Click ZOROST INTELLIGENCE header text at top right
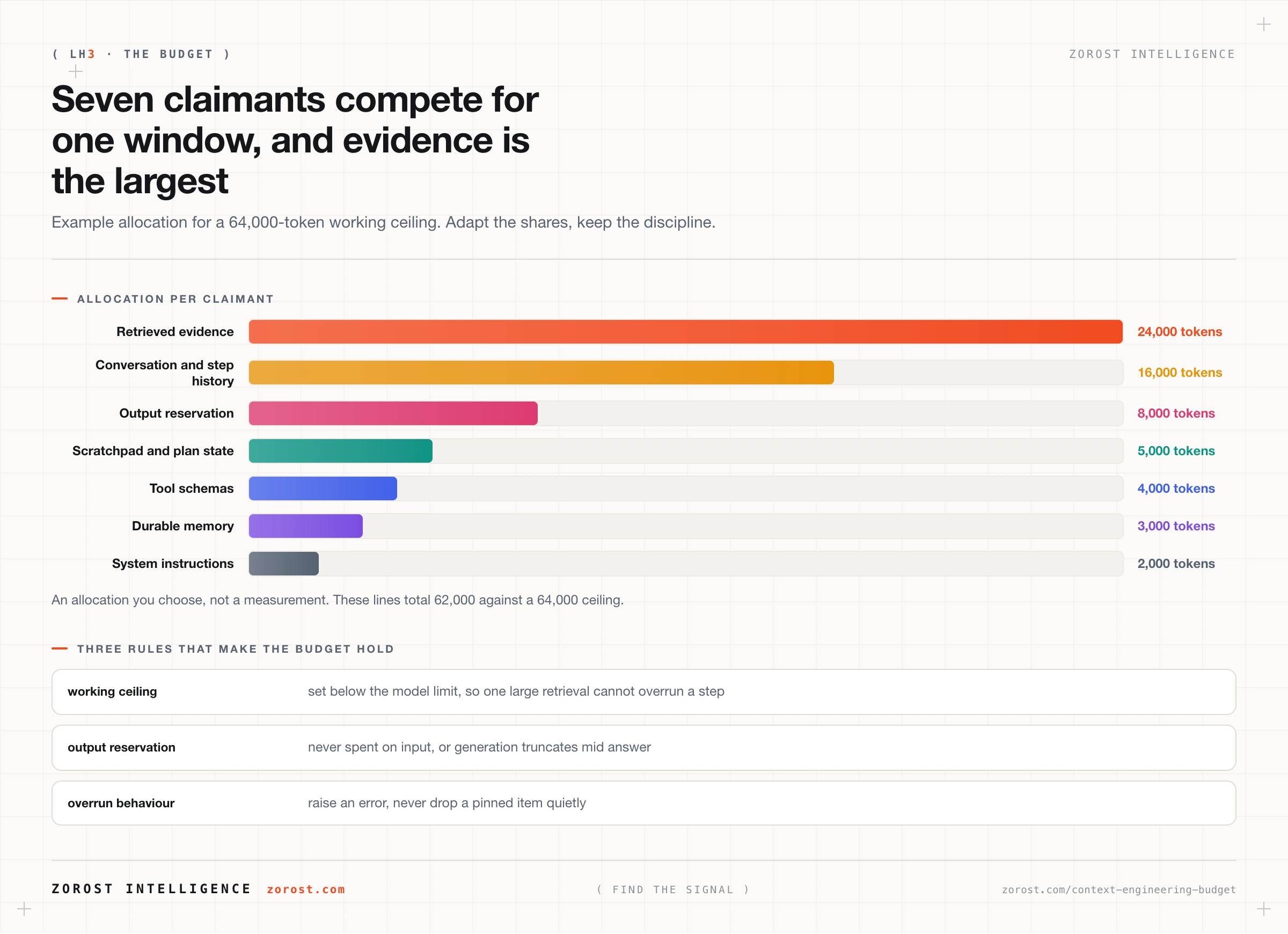Image resolution: width=1288 pixels, height=934 pixels. pyautogui.click(x=1152, y=54)
